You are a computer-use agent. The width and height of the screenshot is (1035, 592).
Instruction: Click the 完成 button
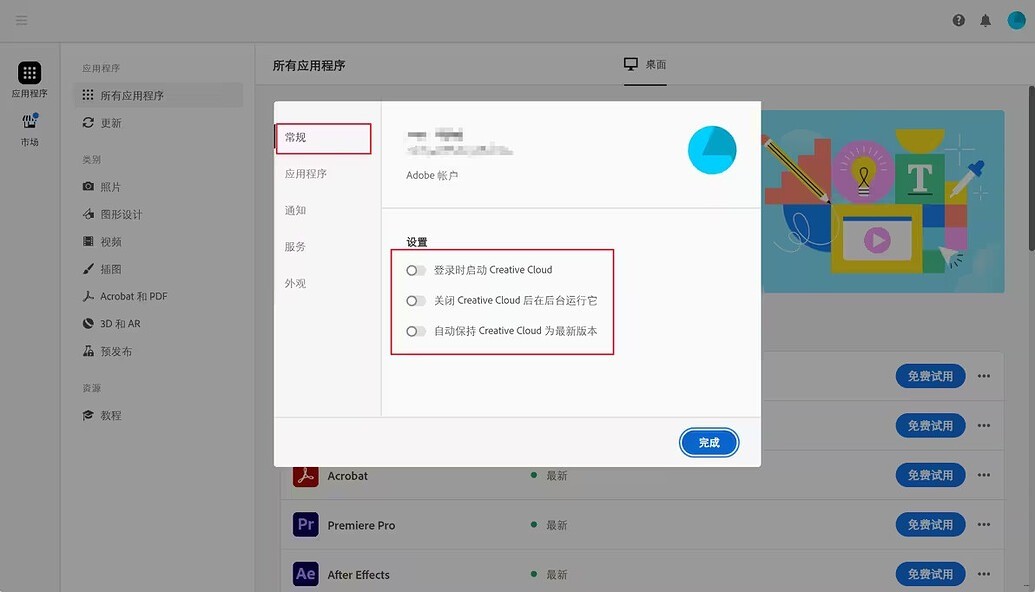(709, 442)
